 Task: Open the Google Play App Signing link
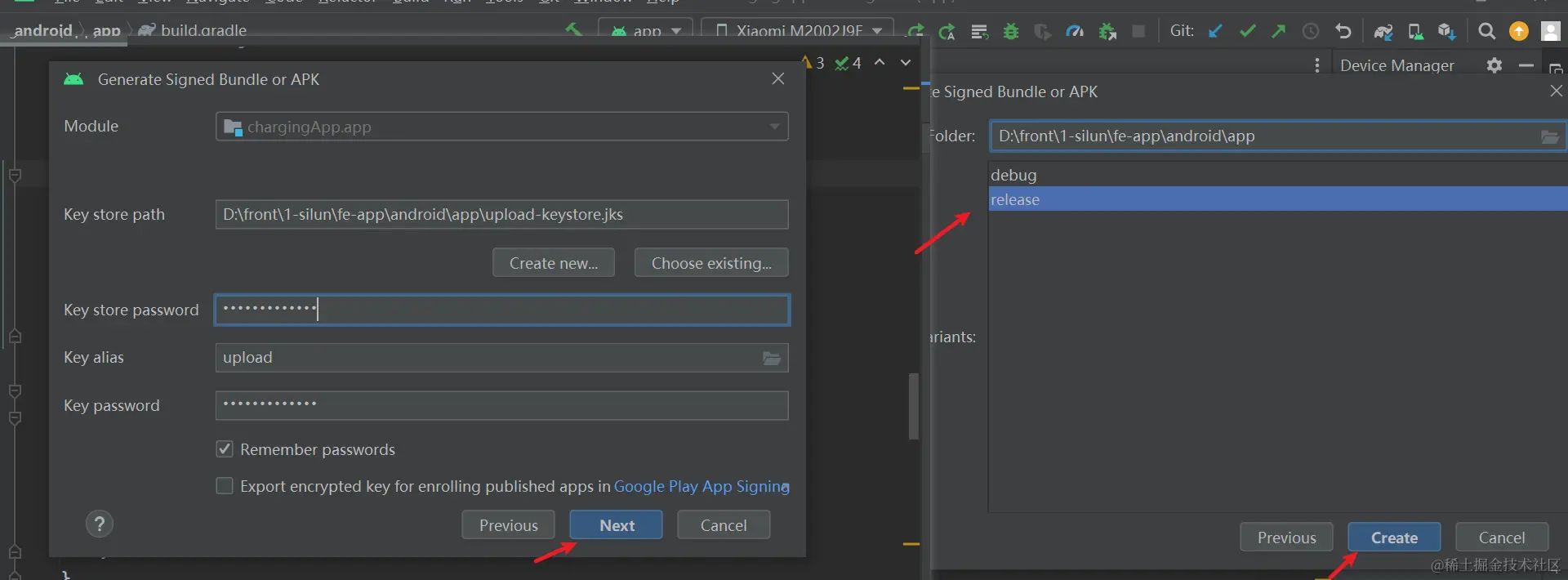[702, 486]
